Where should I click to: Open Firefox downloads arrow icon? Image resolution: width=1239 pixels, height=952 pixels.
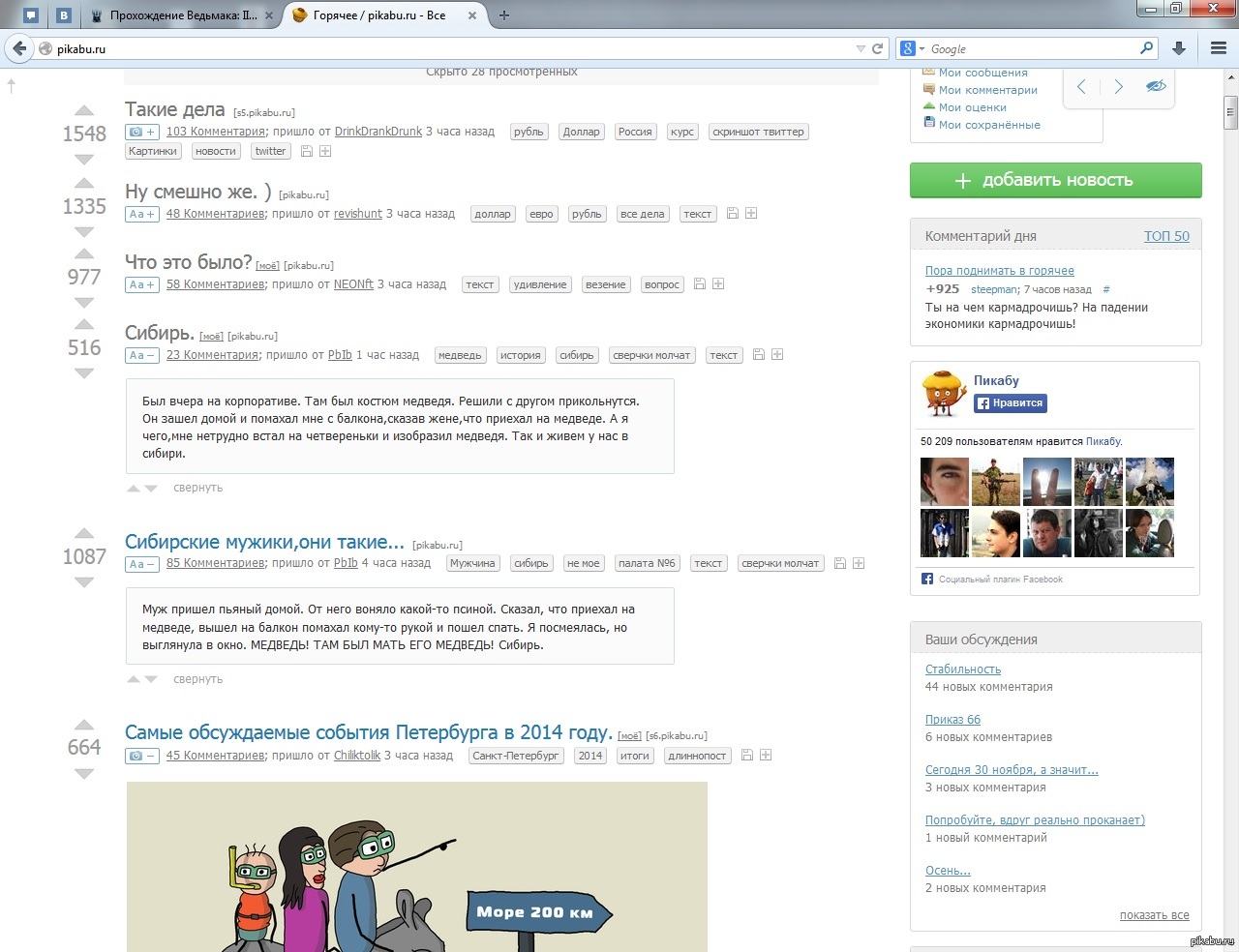click(x=1179, y=48)
